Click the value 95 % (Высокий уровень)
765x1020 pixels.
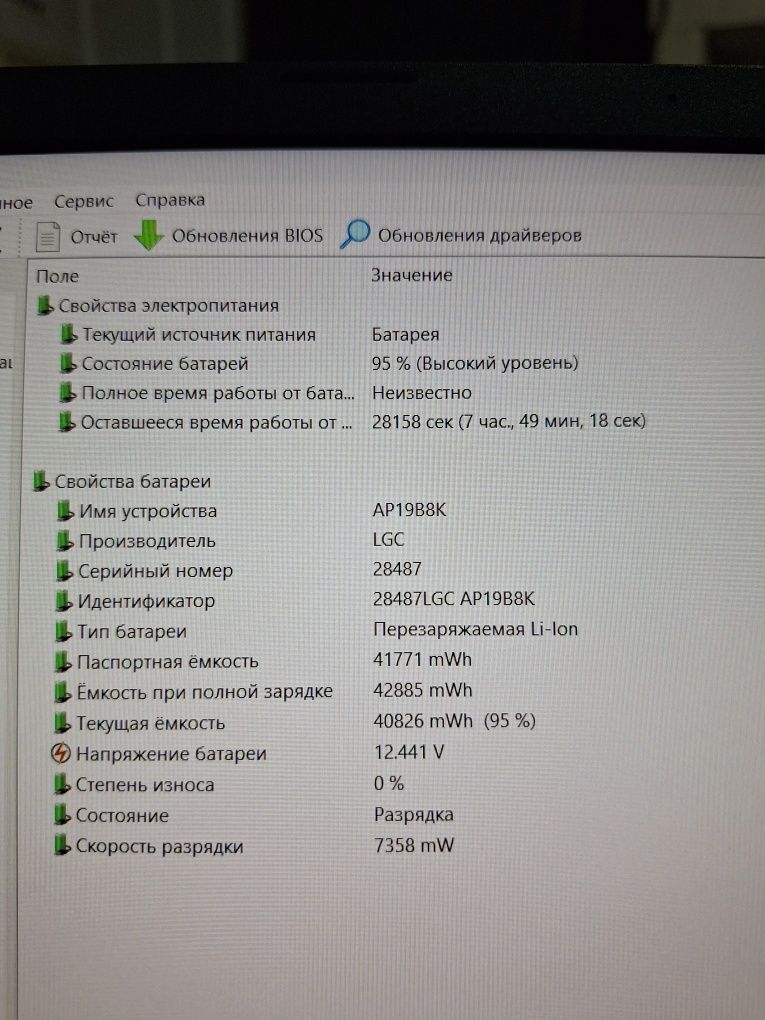click(x=475, y=363)
